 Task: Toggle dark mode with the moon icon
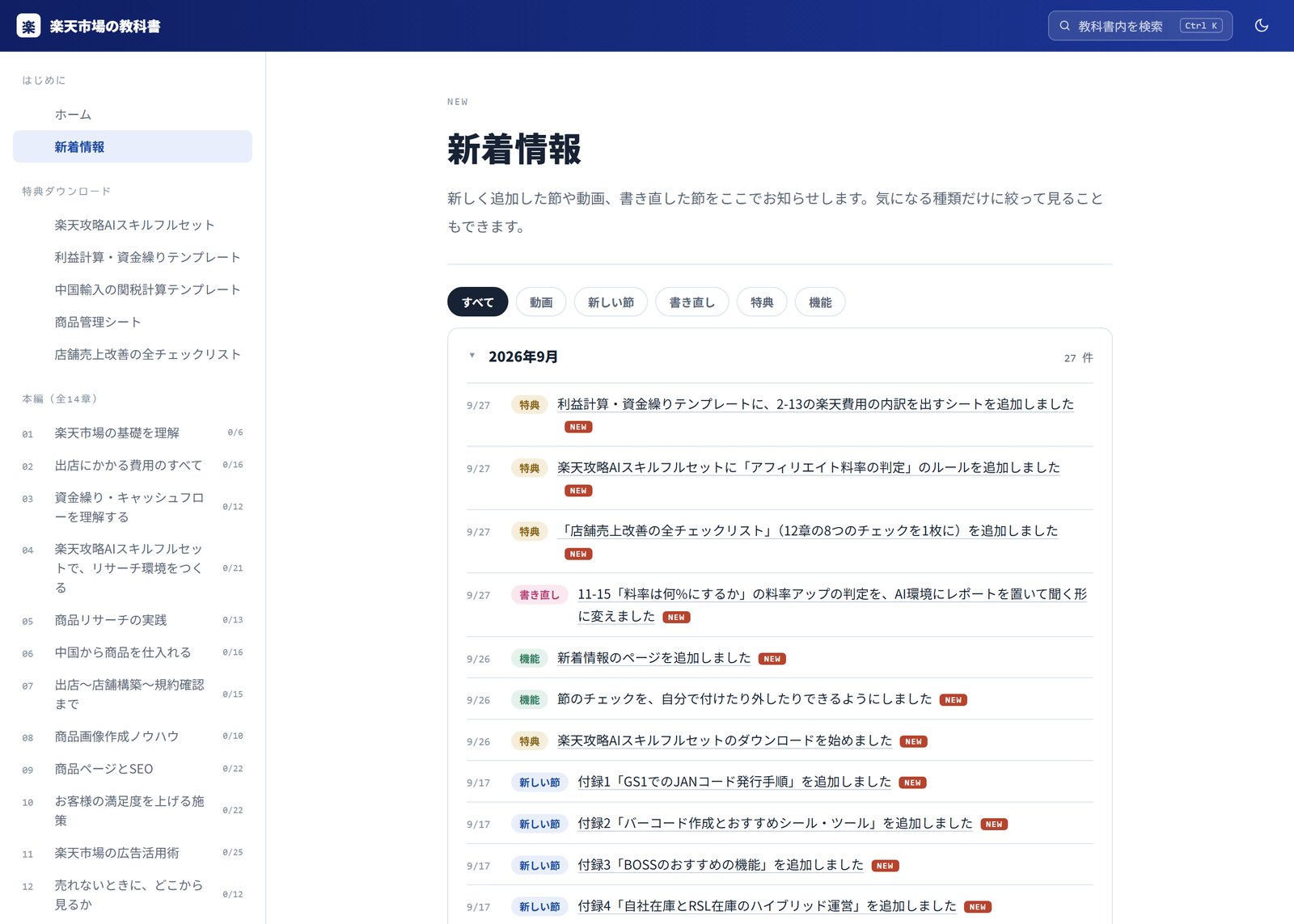(1261, 26)
